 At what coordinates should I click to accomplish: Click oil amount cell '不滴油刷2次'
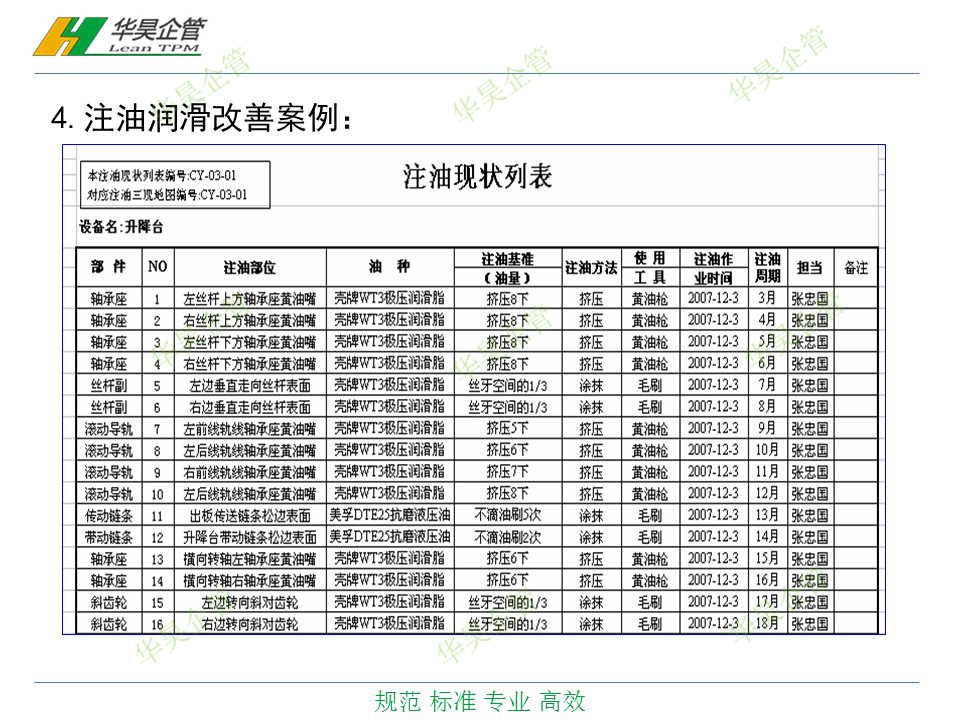[508, 538]
